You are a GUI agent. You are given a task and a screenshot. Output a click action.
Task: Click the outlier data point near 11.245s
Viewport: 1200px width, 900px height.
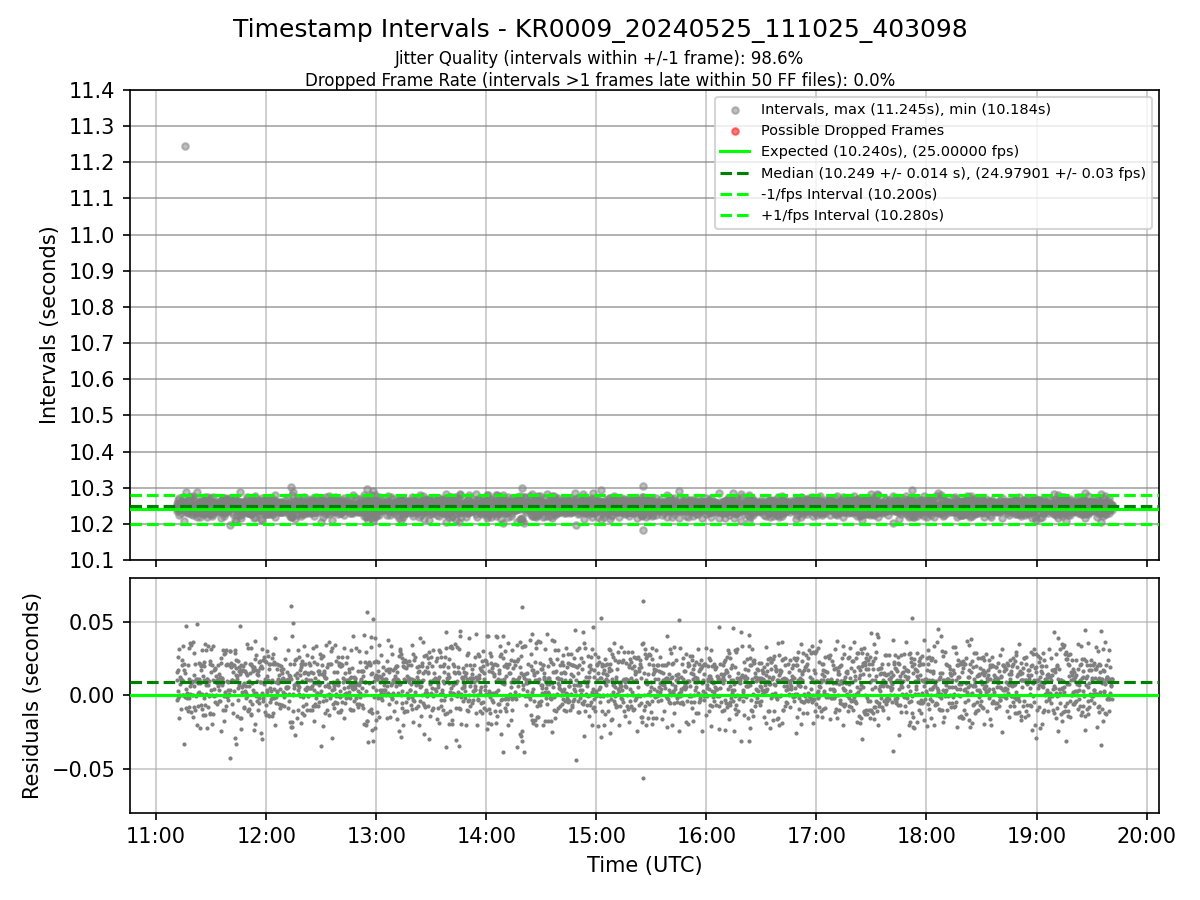(x=185, y=146)
